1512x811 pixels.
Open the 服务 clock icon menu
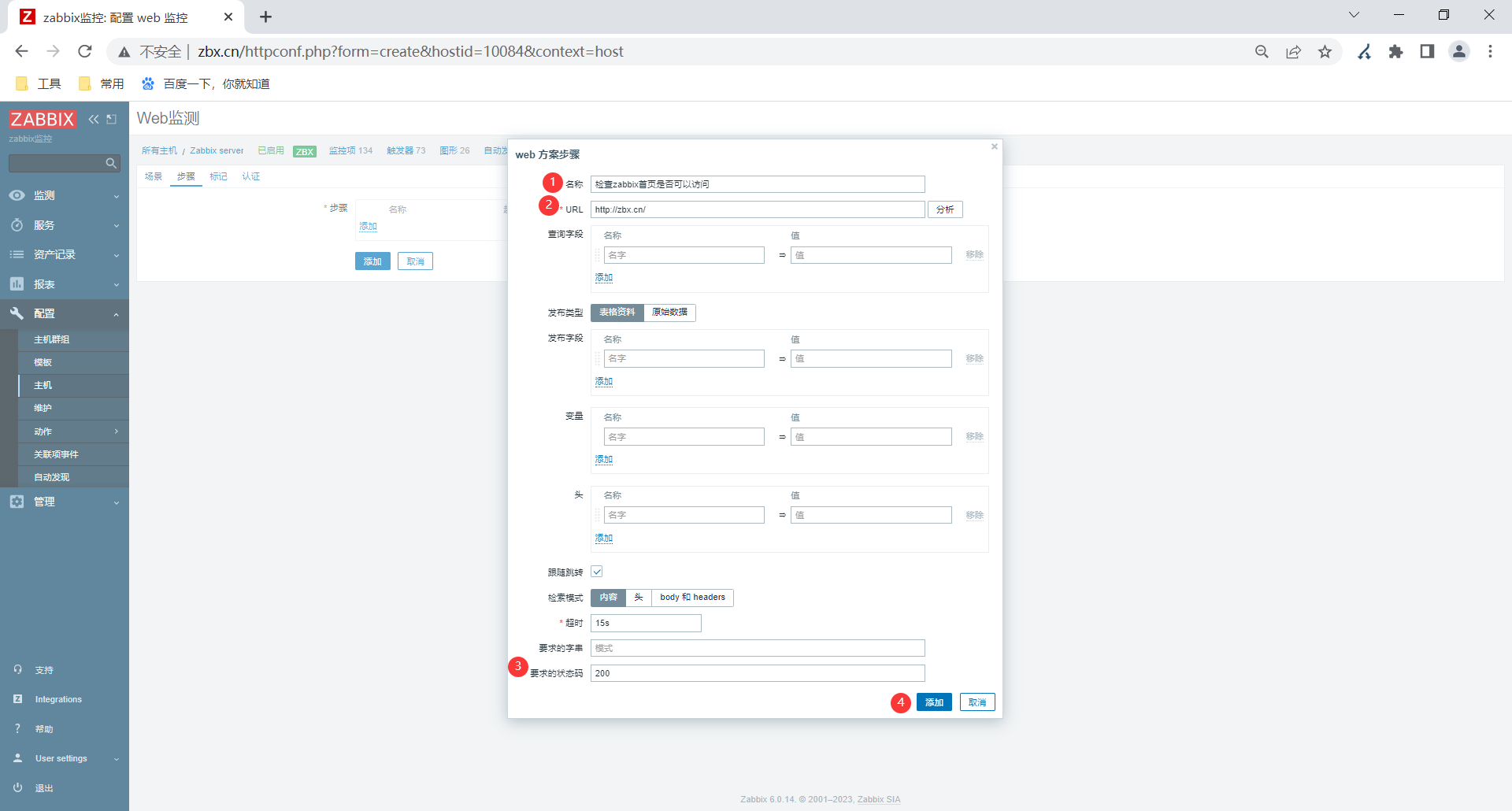17,225
